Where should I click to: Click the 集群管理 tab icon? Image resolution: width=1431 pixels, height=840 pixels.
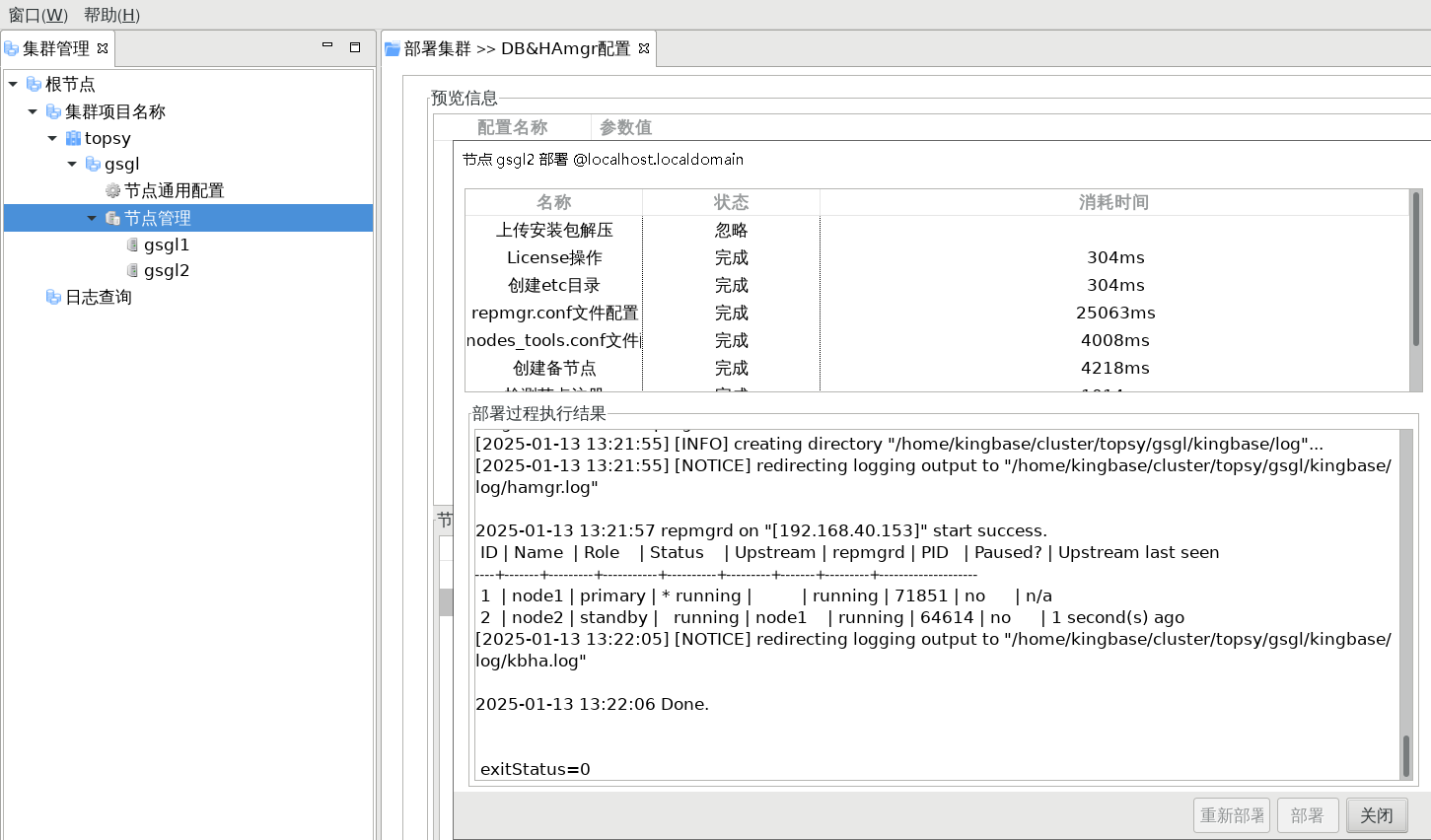coord(12,48)
